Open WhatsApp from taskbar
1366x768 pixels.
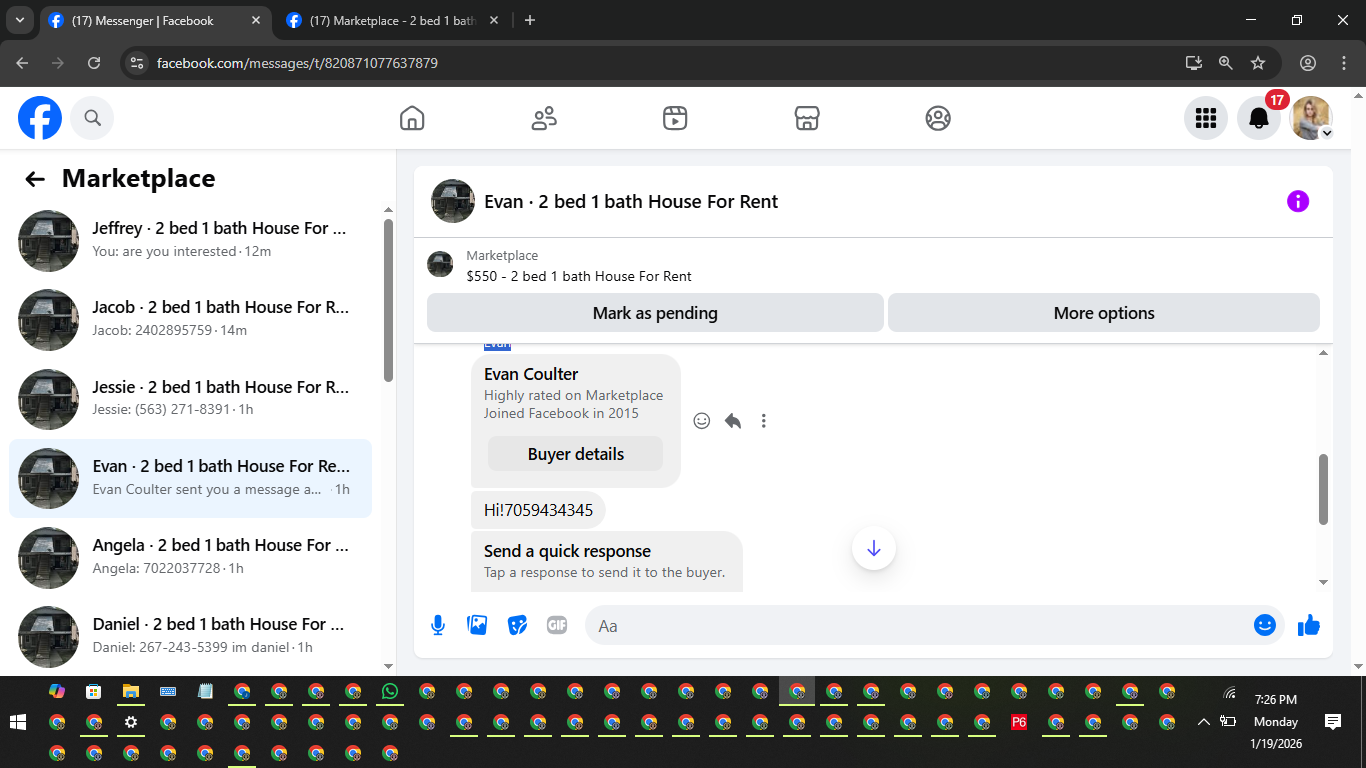click(390, 691)
